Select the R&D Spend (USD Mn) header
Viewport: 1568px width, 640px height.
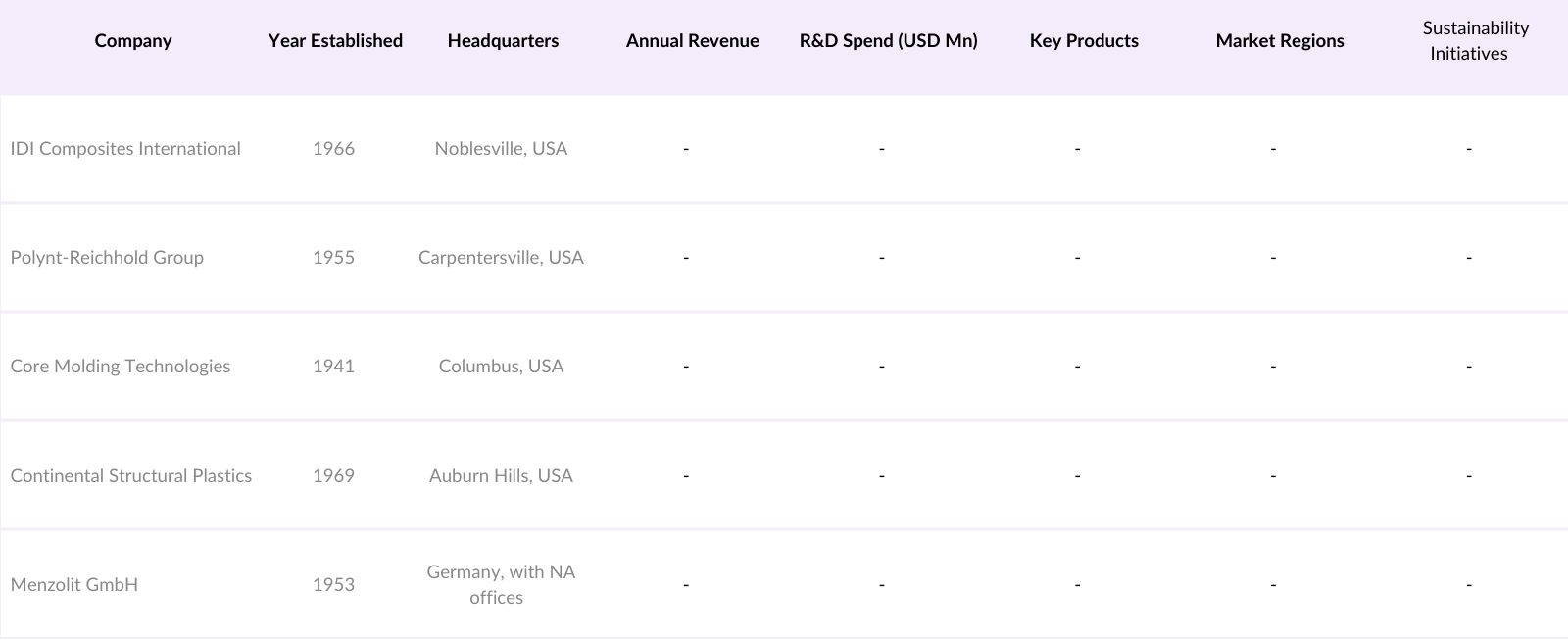888,41
